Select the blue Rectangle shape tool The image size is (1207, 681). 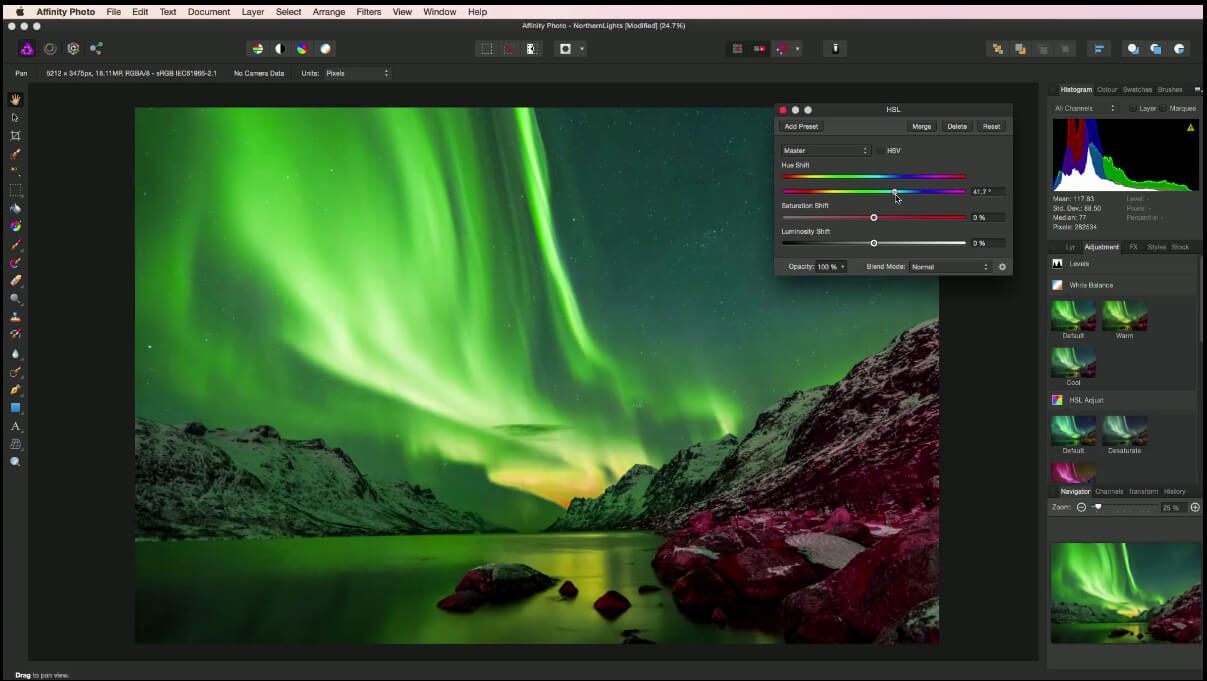[15, 408]
